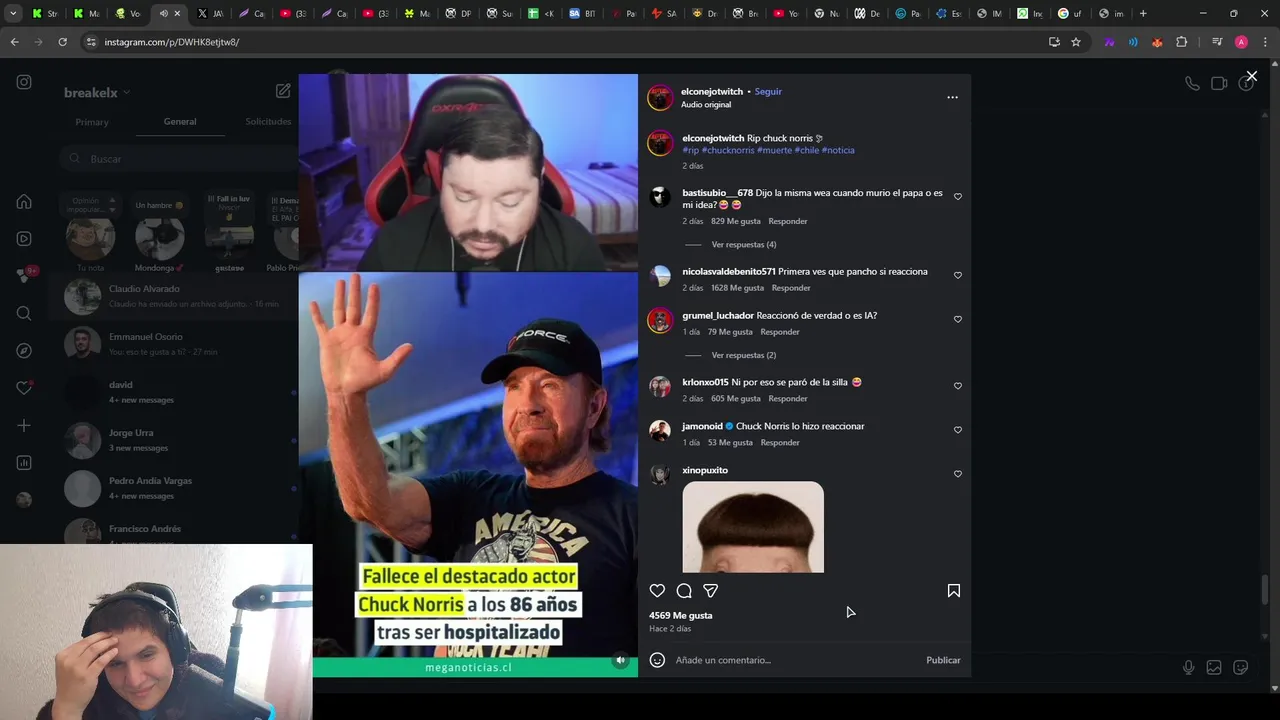Open the Dashboard chart icon
The image size is (1280, 720).
coord(24,463)
